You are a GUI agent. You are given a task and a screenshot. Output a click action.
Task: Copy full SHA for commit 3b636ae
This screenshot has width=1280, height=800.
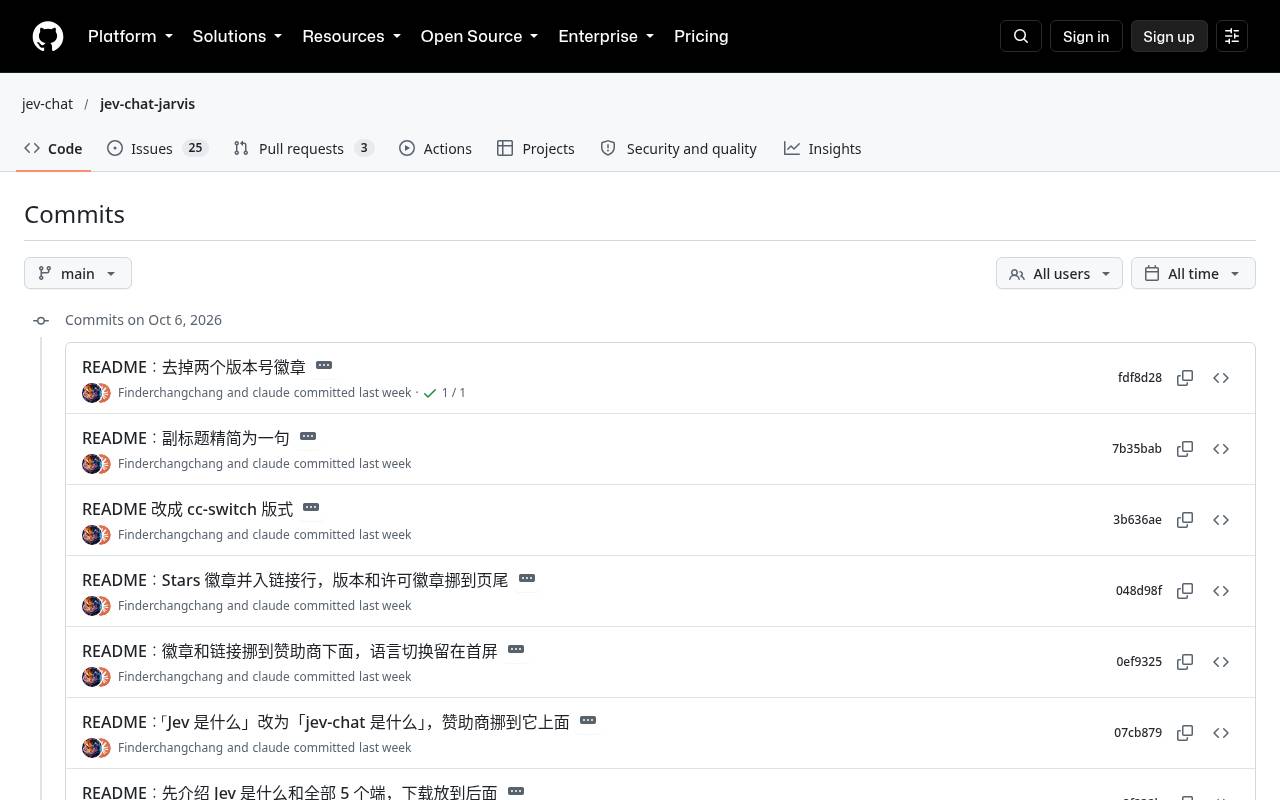1185,520
